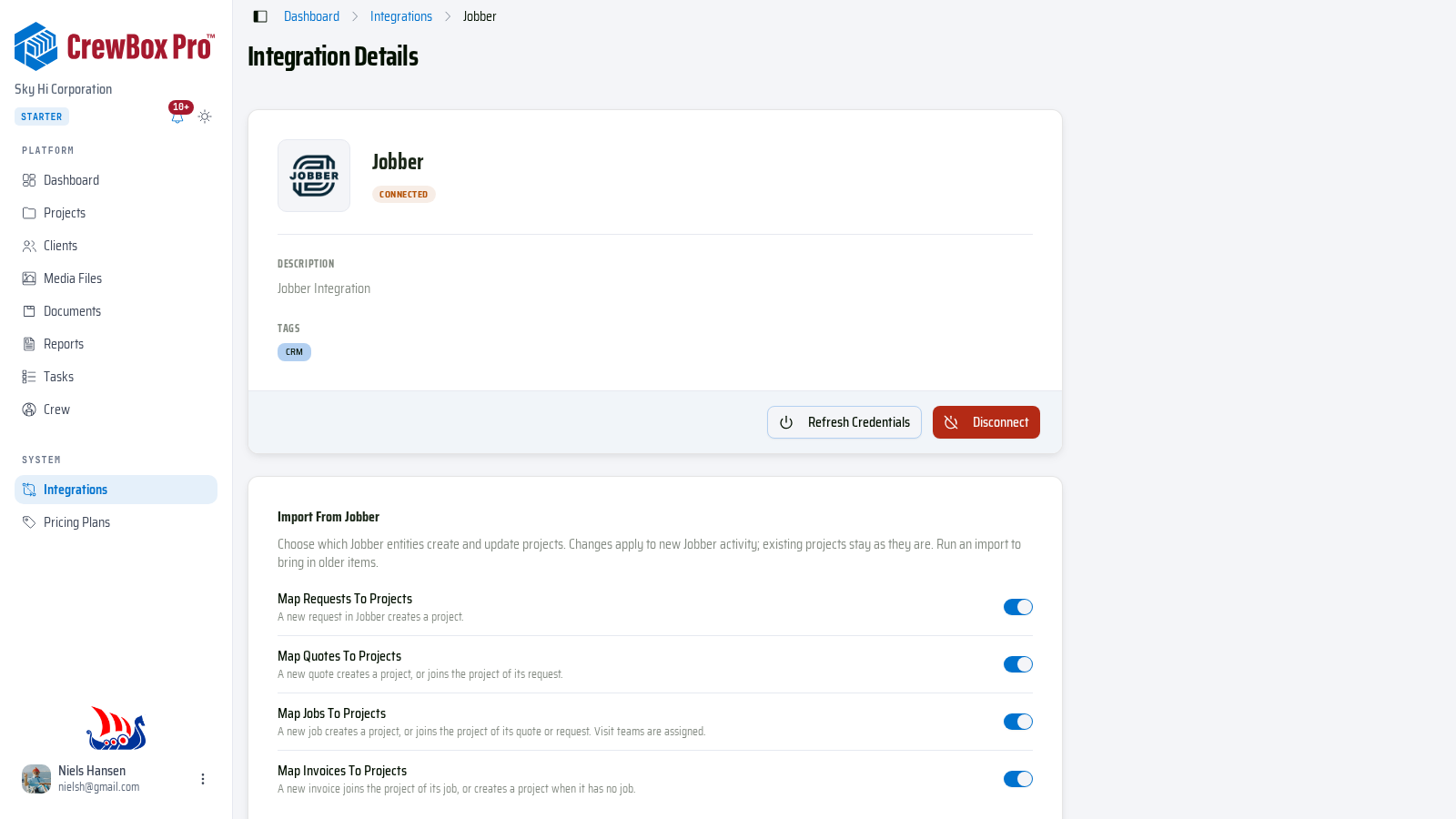This screenshot has height=819, width=1456.
Task: Click the CrewBox Pro logo
Action: coord(115,46)
